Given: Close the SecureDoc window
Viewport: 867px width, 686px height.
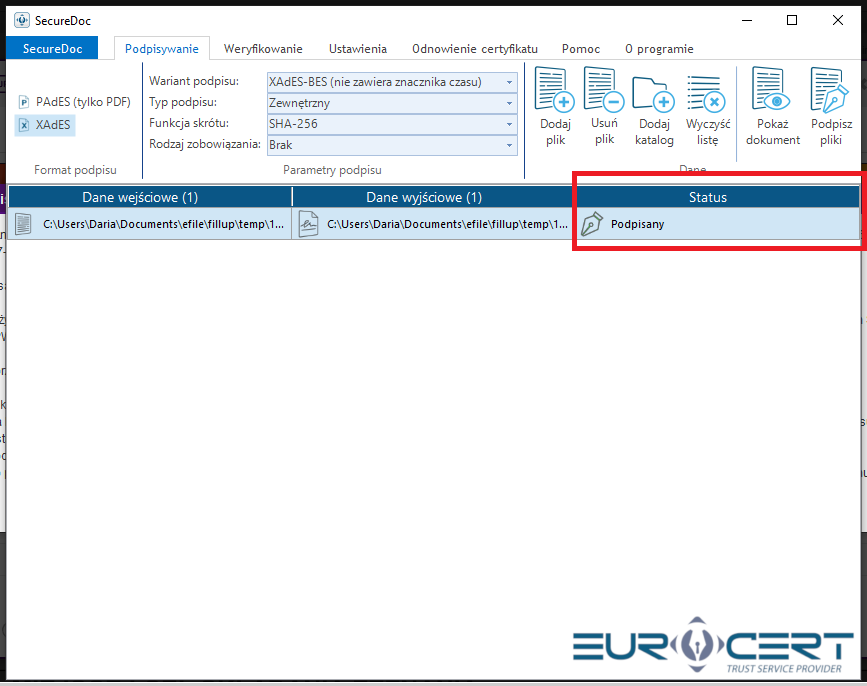Looking at the screenshot, I should tap(838, 20).
